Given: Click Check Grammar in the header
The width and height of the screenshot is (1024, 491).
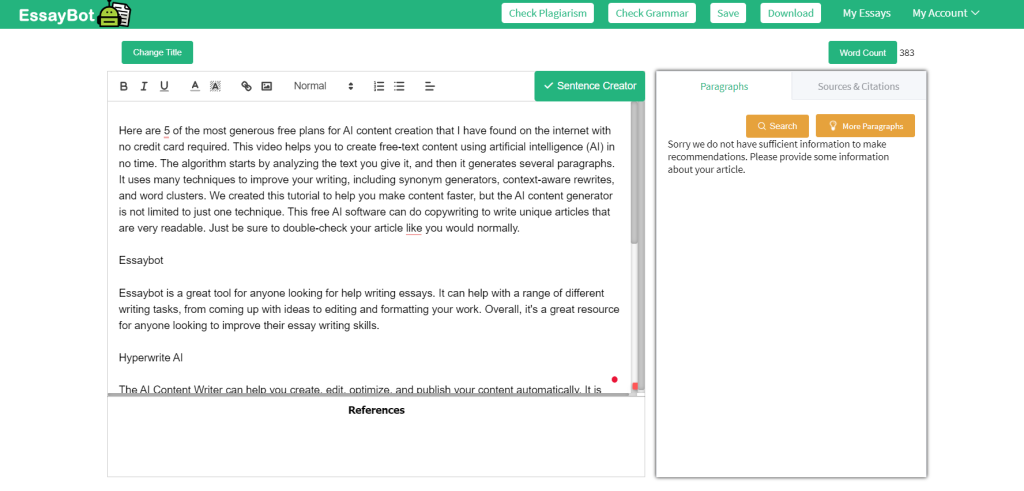Looking at the screenshot, I should [x=652, y=13].
